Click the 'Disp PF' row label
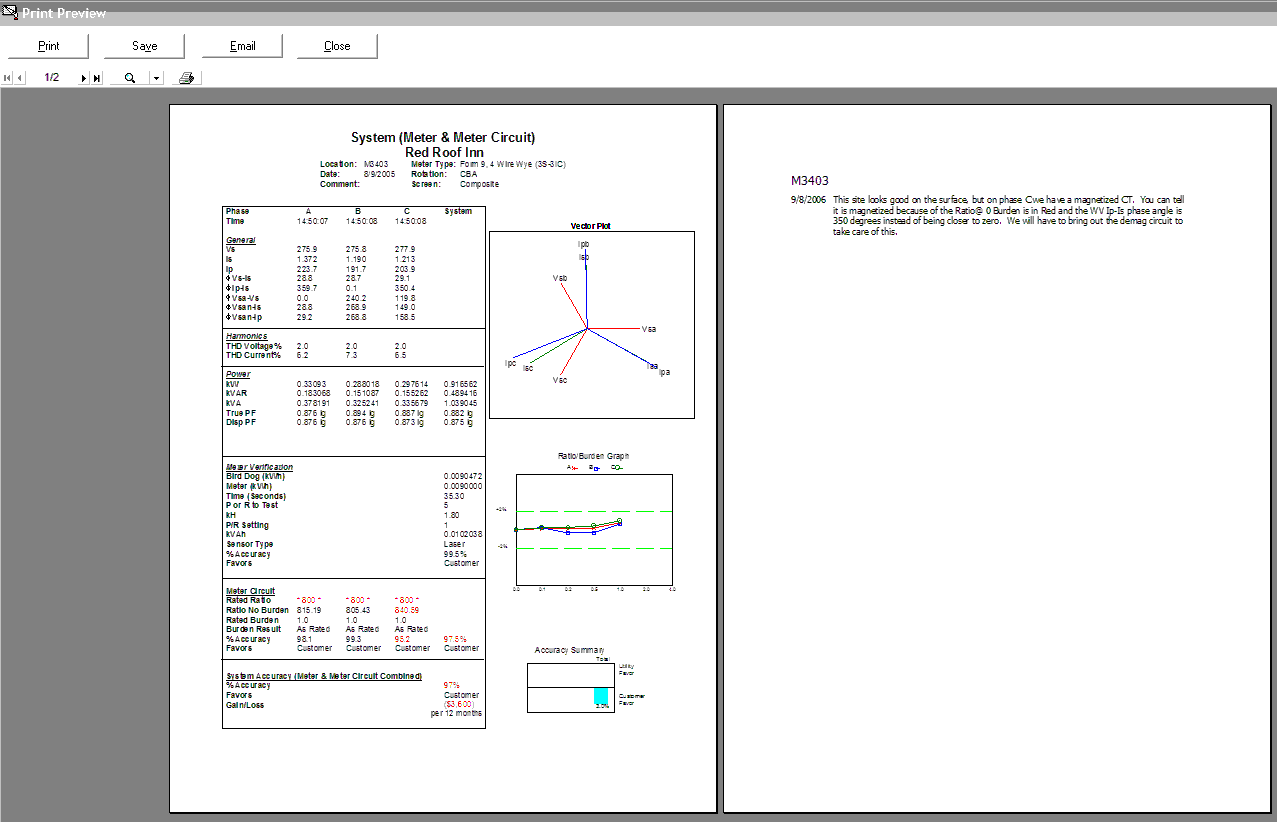The image size is (1277, 822). coord(242,422)
